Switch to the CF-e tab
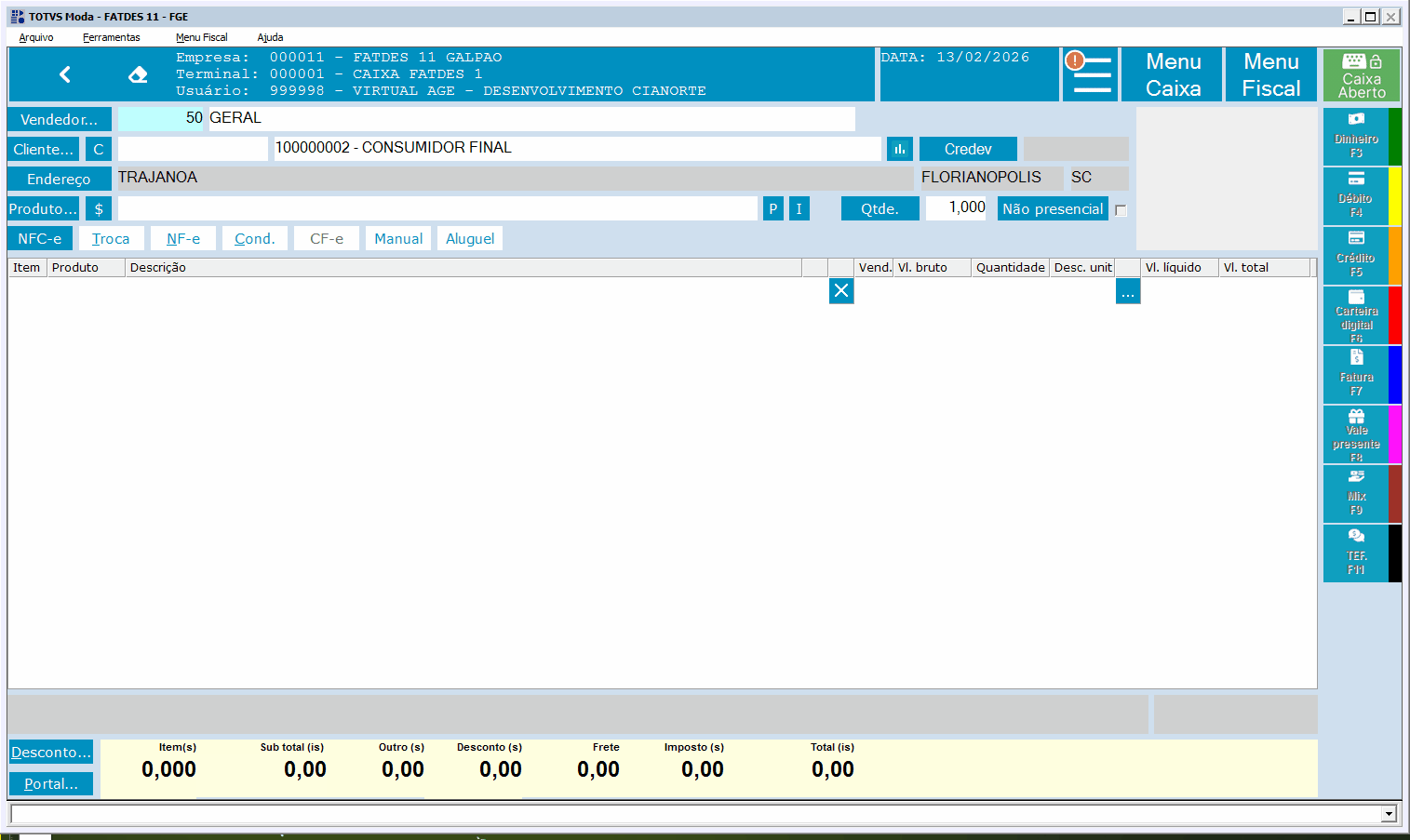The width and height of the screenshot is (1410, 840). (327, 238)
